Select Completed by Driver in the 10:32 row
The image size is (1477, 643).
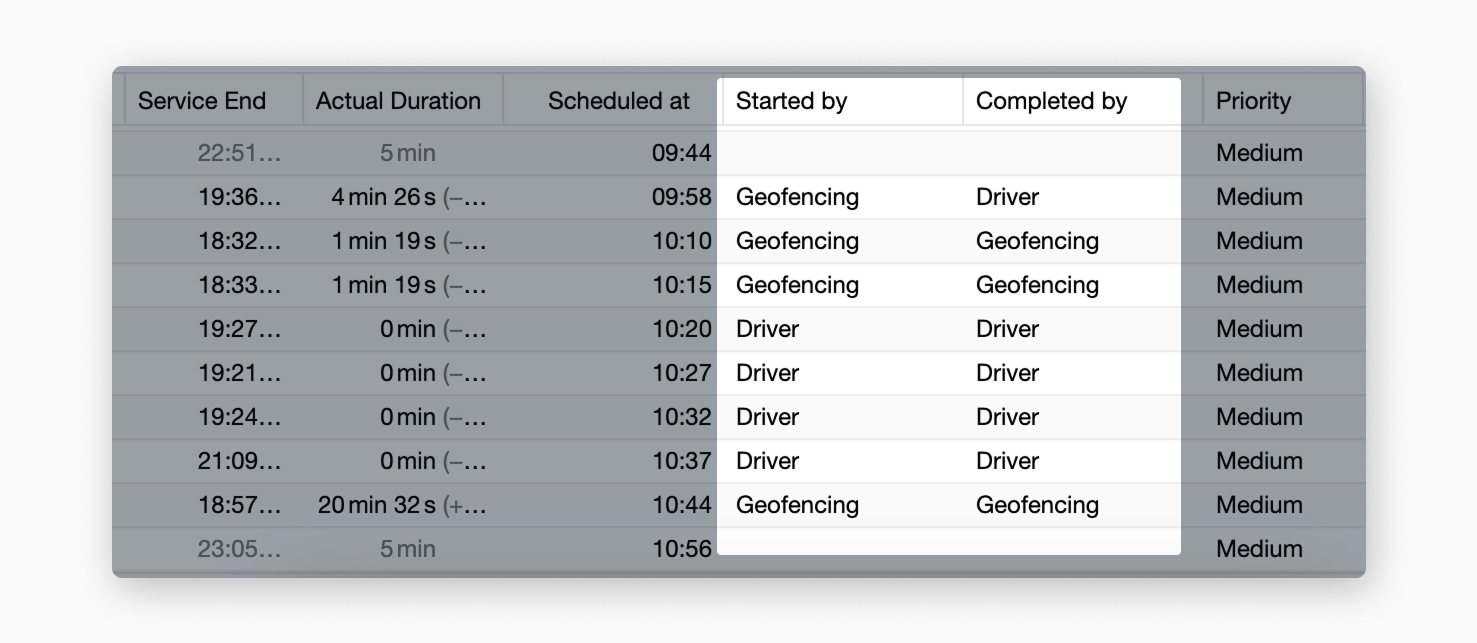pyautogui.click(x=1007, y=417)
